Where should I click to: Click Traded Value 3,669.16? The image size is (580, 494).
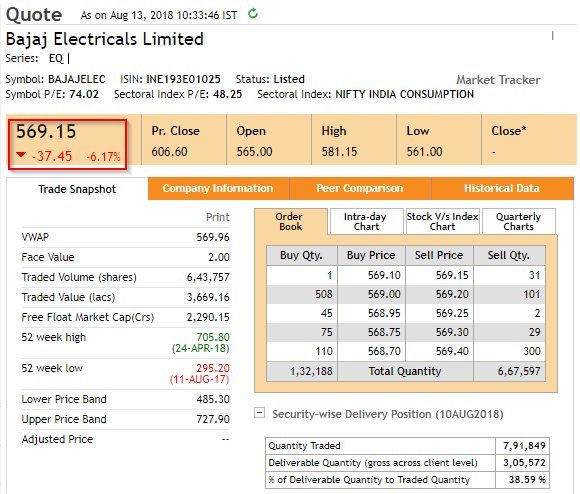(208, 297)
